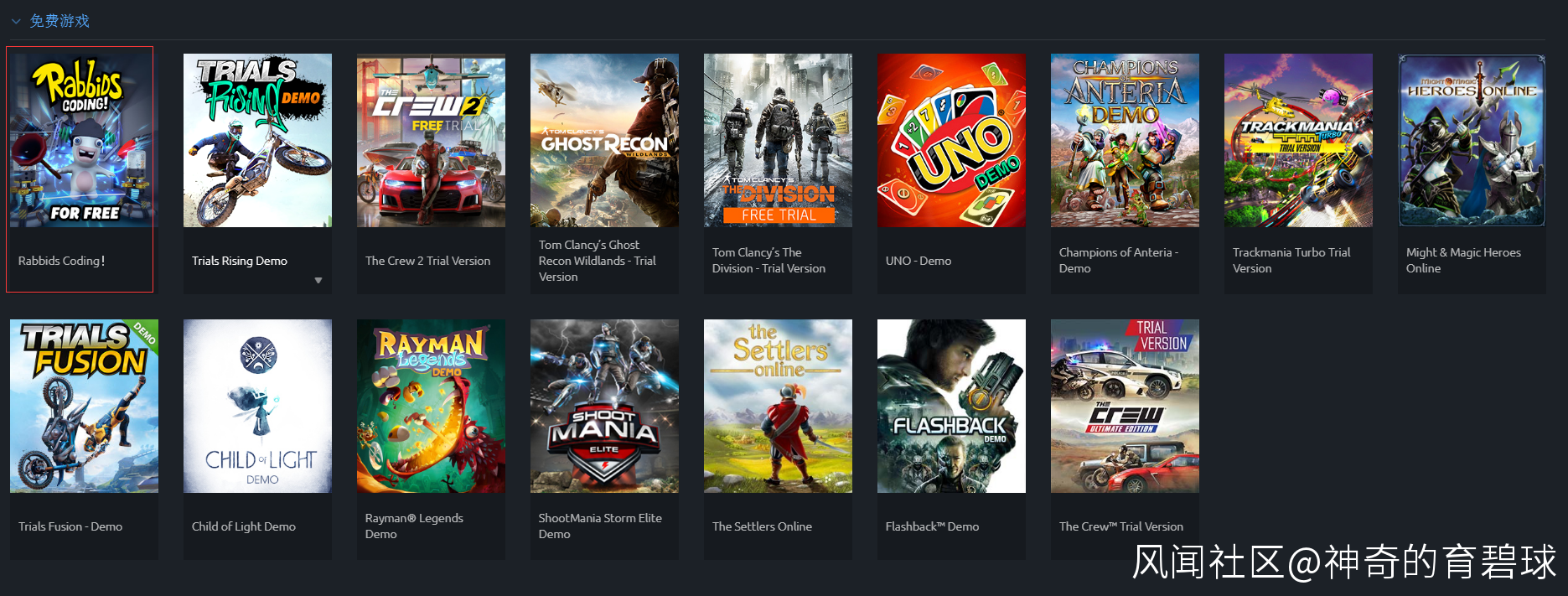The height and width of the screenshot is (596, 1568).
Task: Open dropdown arrow under Trials Rising Demo
Action: (x=318, y=281)
